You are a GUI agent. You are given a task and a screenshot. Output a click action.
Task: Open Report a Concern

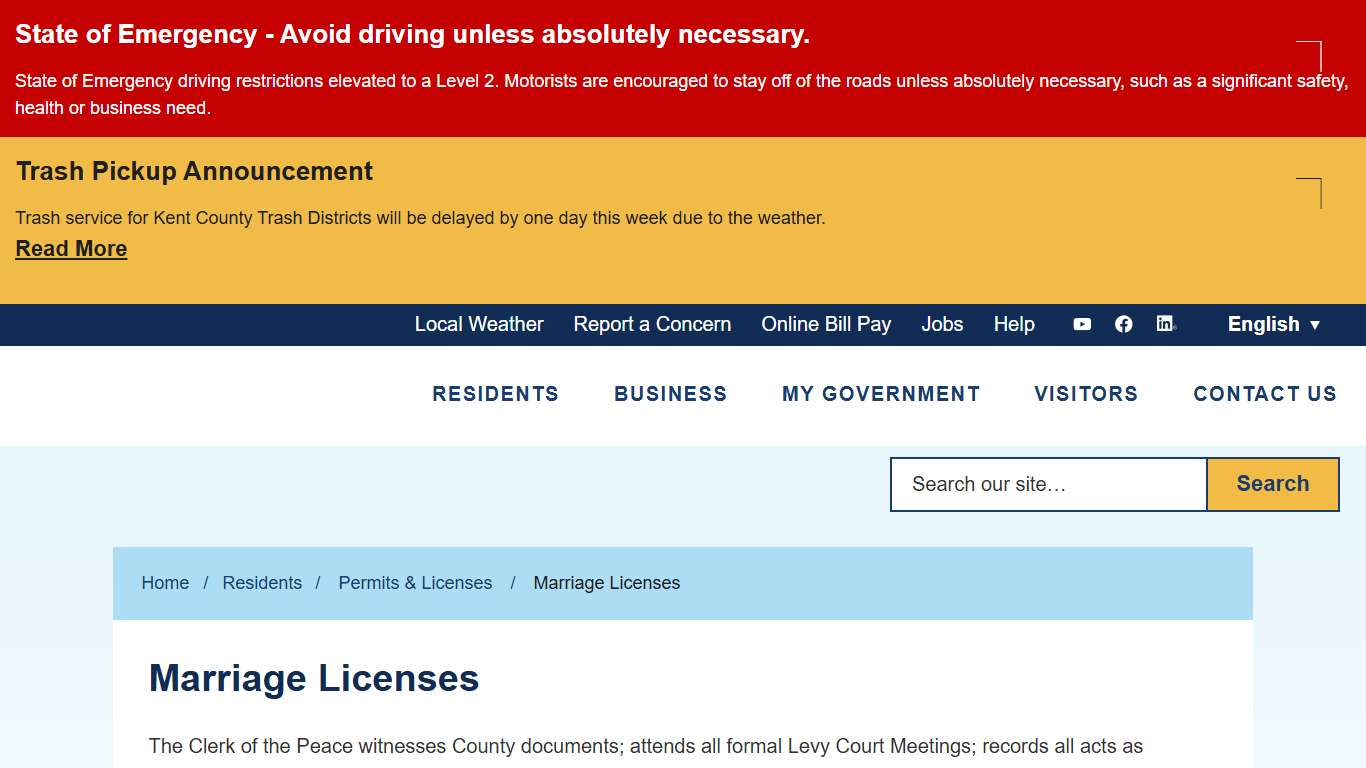click(x=652, y=324)
